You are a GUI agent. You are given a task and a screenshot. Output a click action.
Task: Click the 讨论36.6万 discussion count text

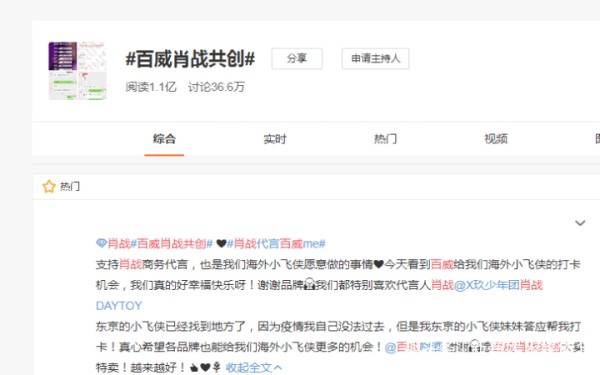click(x=216, y=87)
